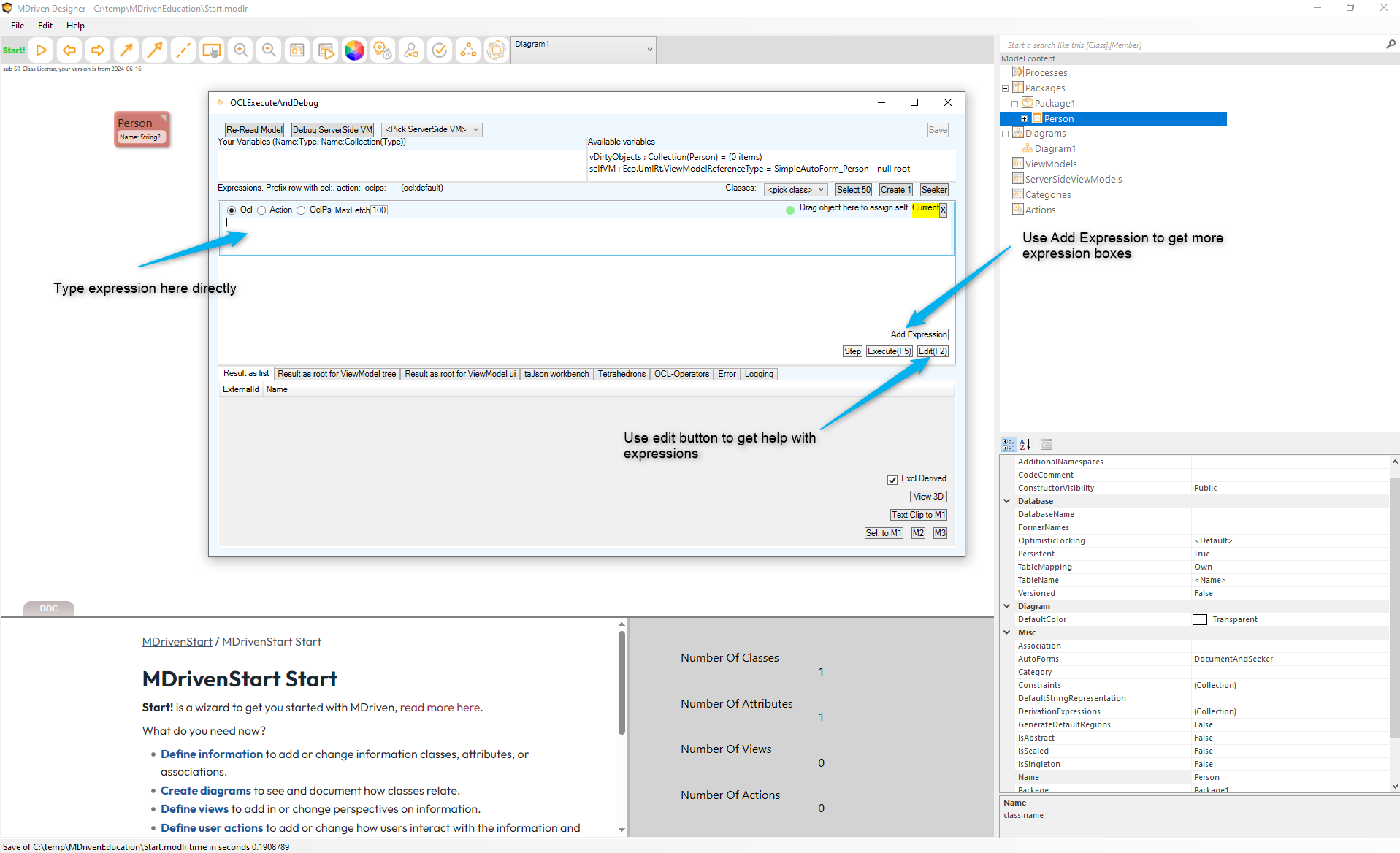Image resolution: width=1400 pixels, height=853 pixels.
Task: Open the Edit menu
Action: [45, 26]
